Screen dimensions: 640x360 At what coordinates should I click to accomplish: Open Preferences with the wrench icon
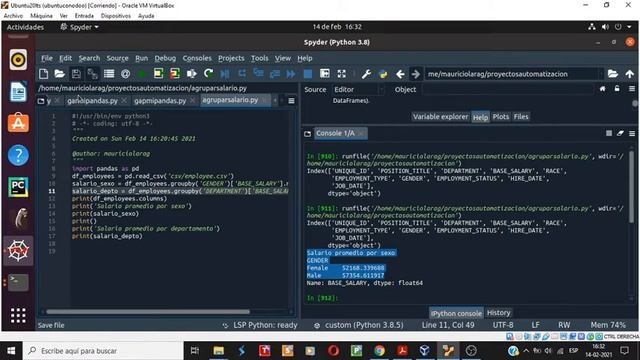pos(366,74)
